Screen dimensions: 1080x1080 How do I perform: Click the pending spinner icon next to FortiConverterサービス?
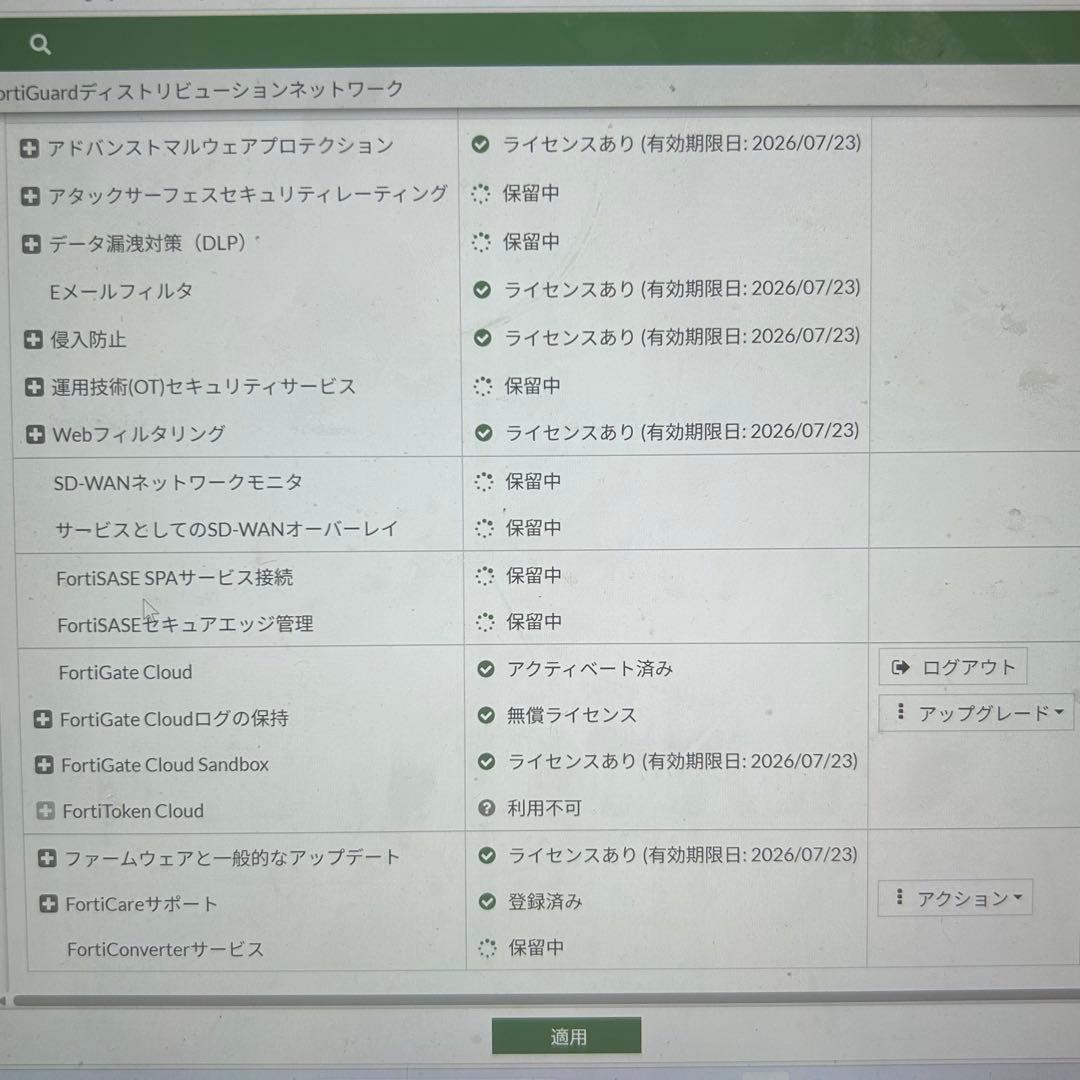click(x=487, y=948)
